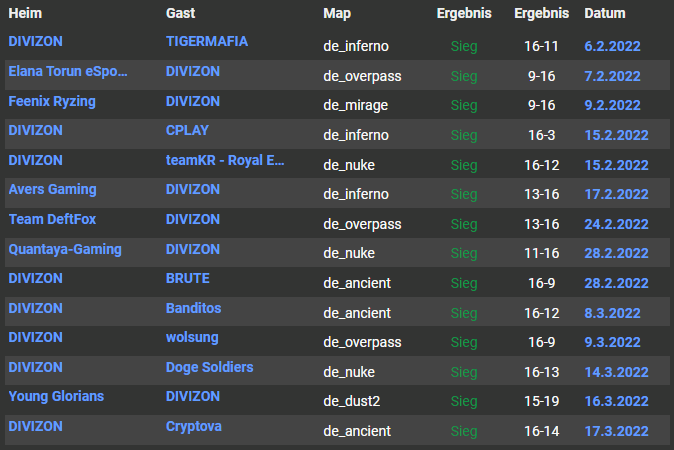The width and height of the screenshot is (674, 450).
Task: Open the match dated 6.2.2022
Action: [612, 47]
